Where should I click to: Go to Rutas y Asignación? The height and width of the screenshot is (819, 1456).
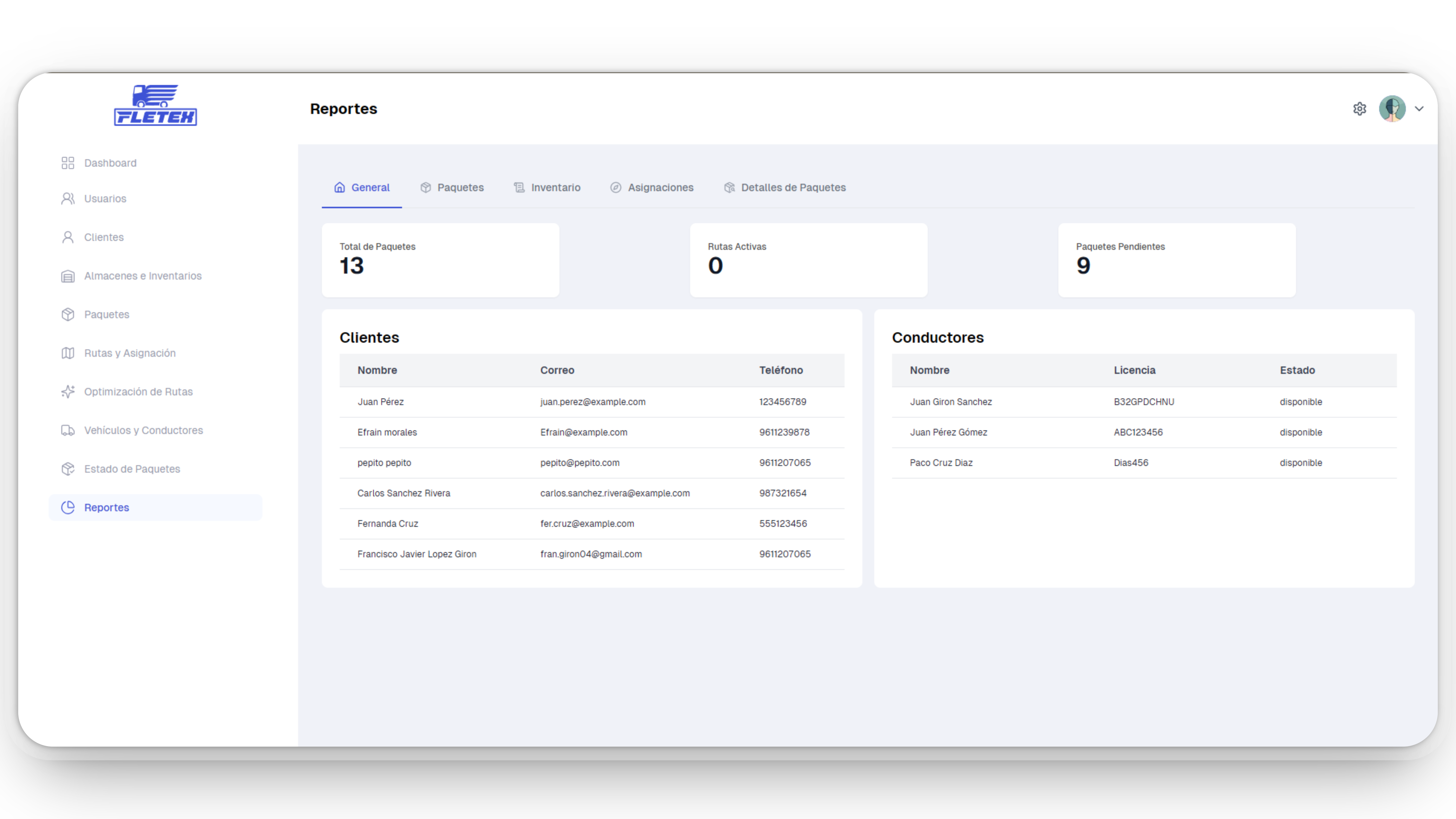155,353
